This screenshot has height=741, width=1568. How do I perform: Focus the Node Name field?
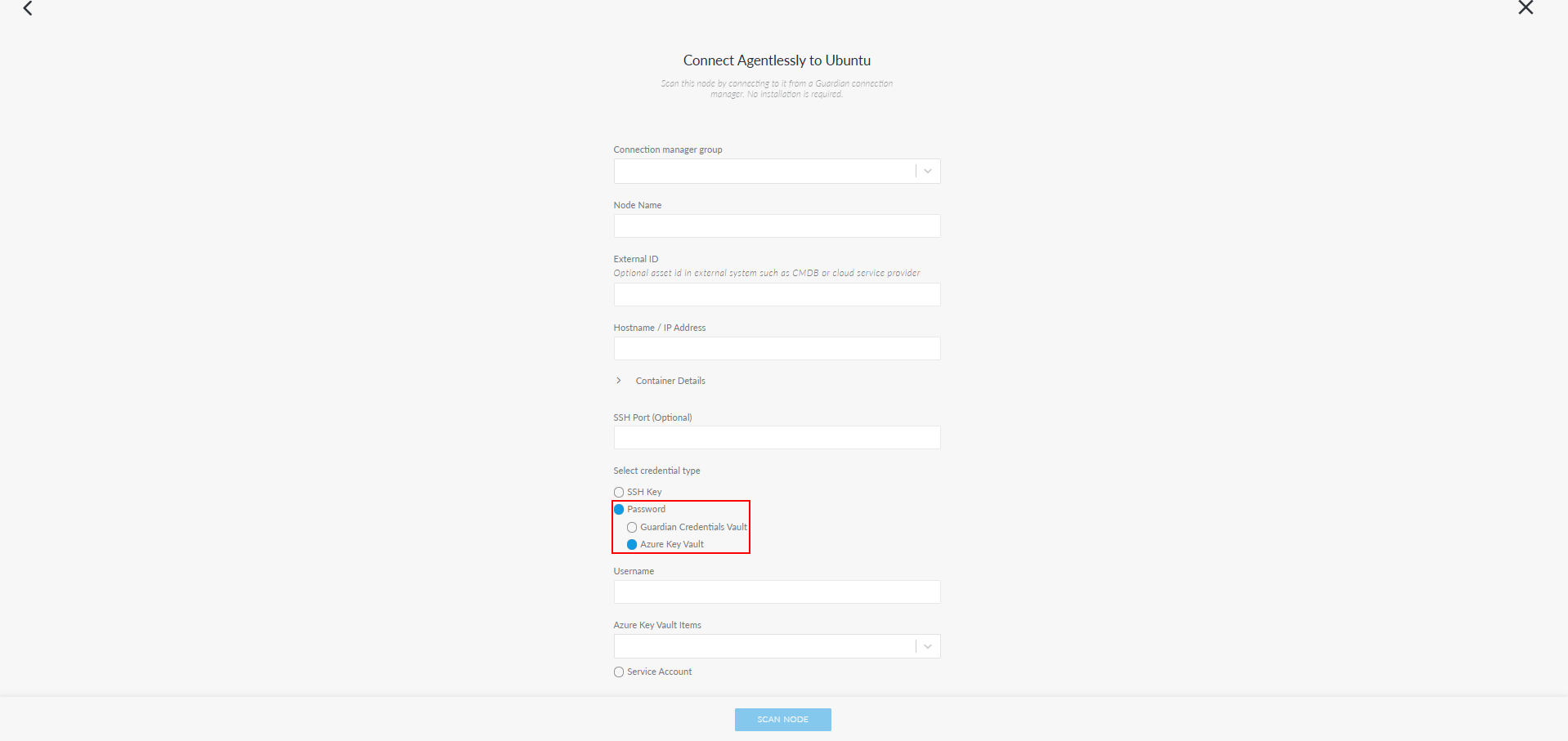point(777,225)
